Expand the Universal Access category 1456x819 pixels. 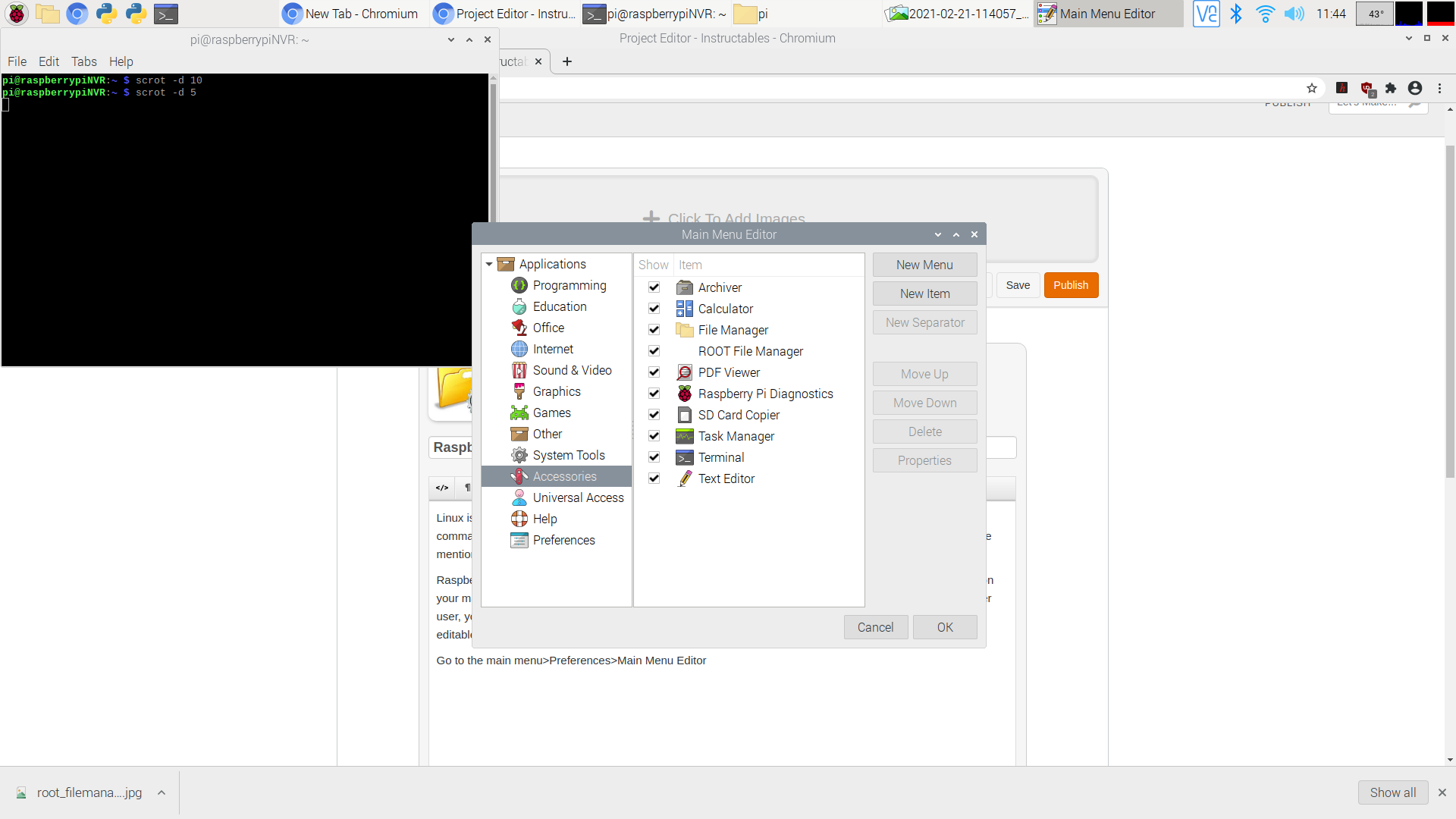(x=578, y=497)
